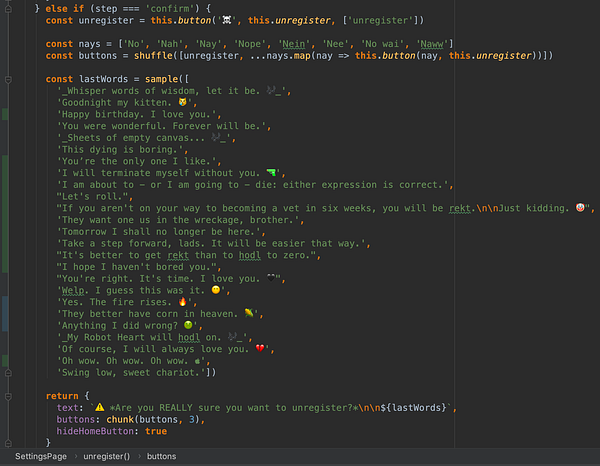
Task: Click the water pistol emoji in terminate line
Action: 271,173
